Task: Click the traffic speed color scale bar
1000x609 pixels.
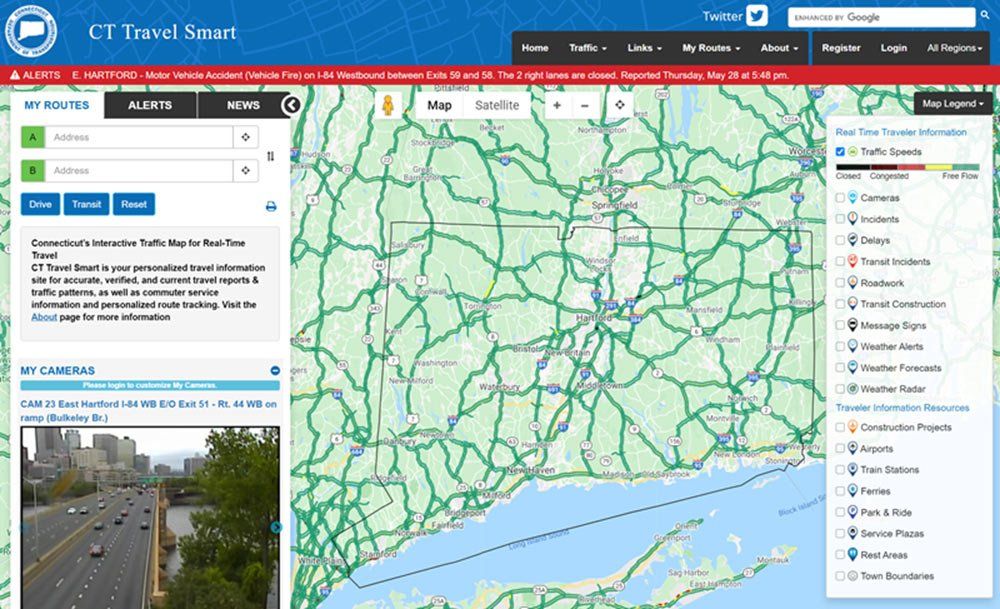Action: [907, 167]
